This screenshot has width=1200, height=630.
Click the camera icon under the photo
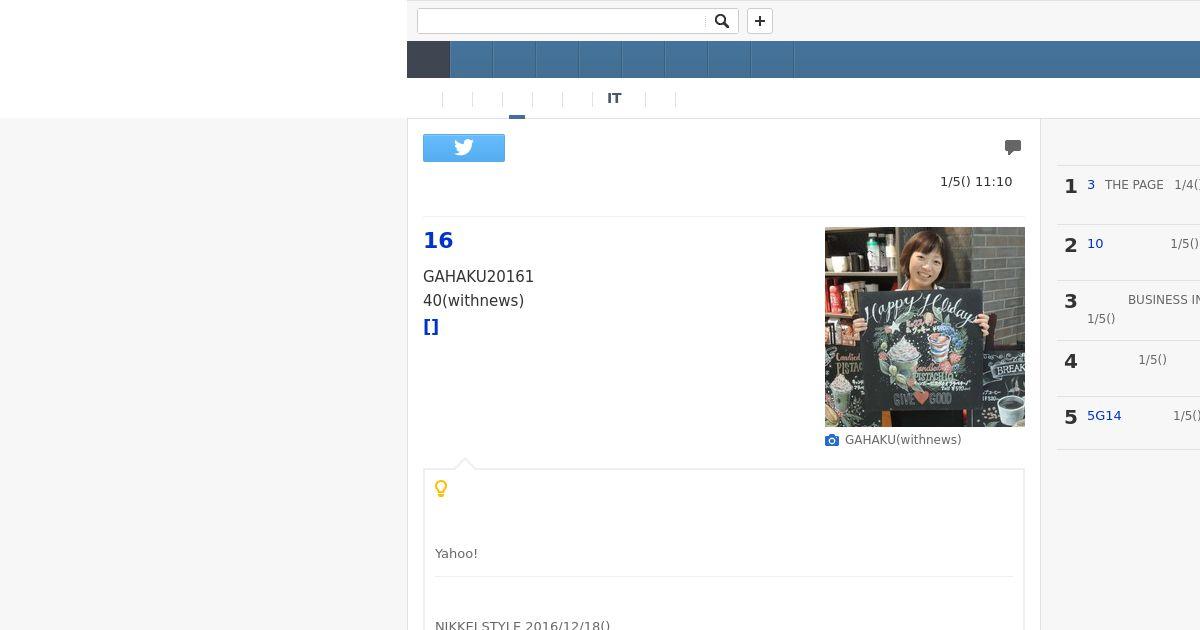(832, 440)
